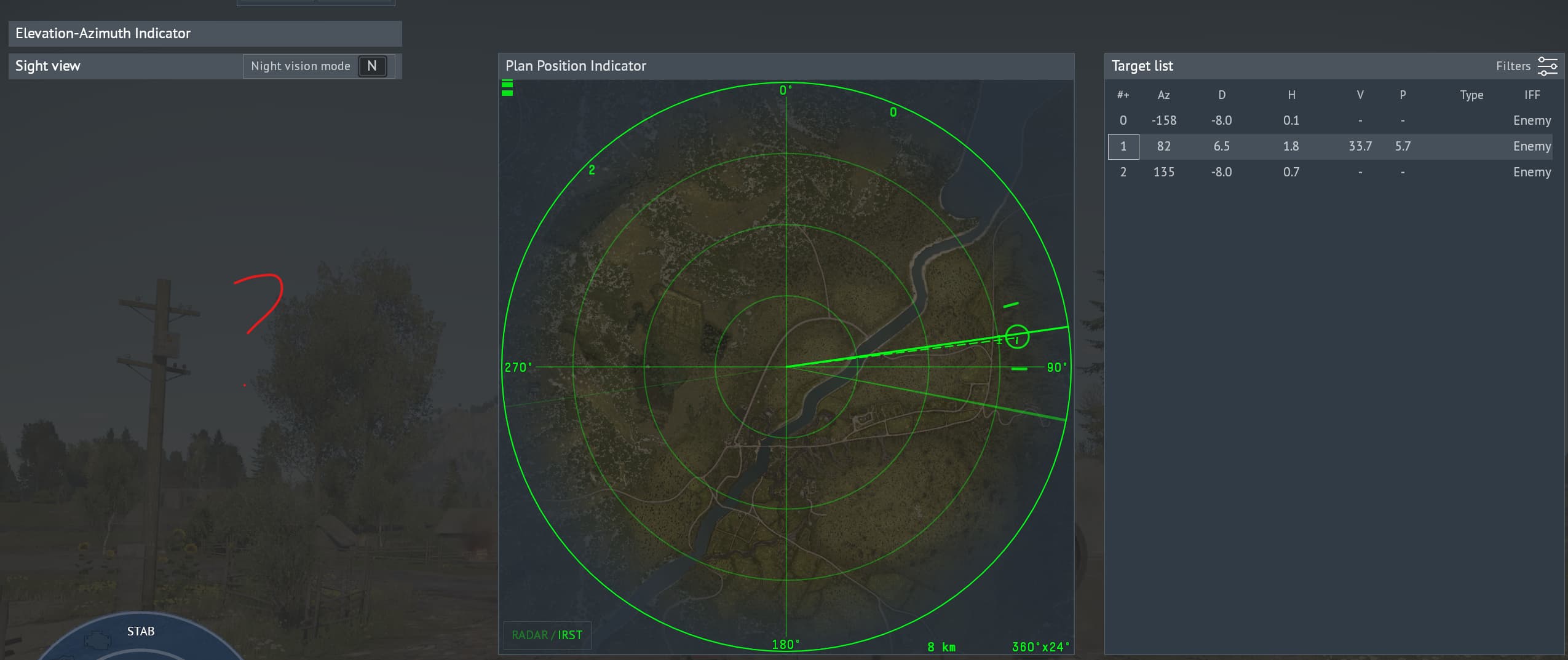Click target marker 2 on radar scope
This screenshot has width=1568, height=660.
[x=592, y=170]
